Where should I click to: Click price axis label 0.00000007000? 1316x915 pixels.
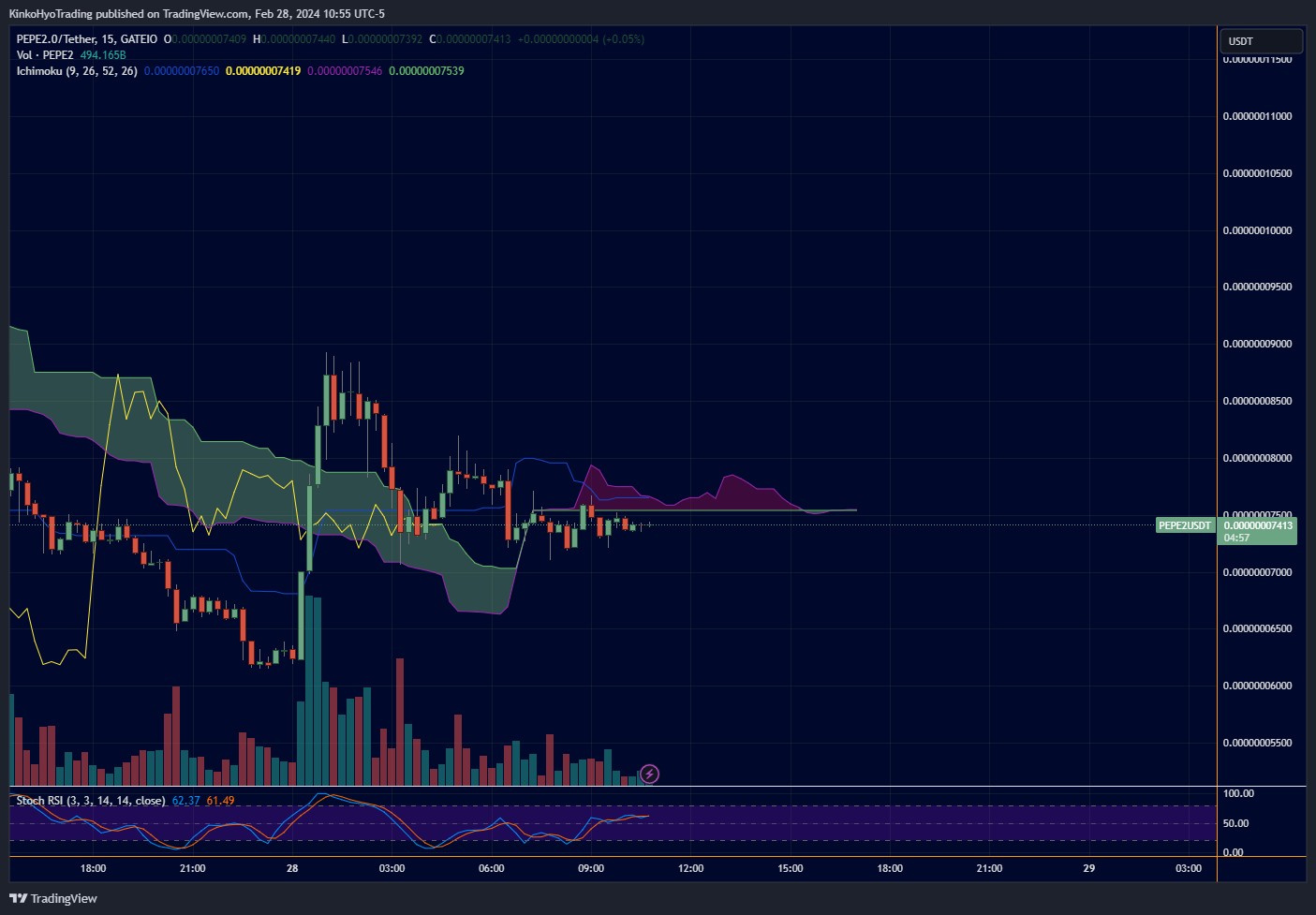pyautogui.click(x=1257, y=572)
